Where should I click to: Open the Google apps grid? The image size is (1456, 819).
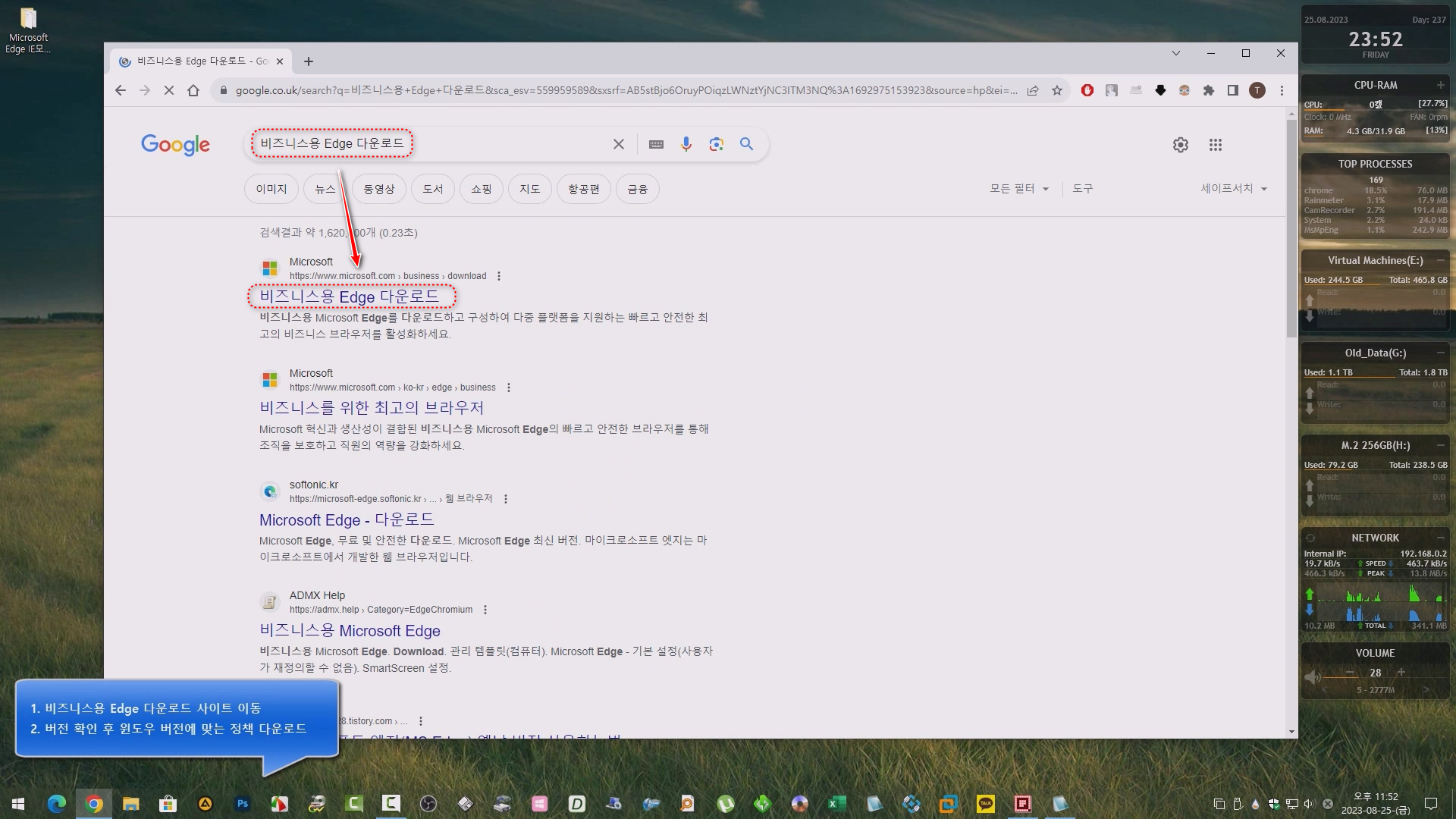pyautogui.click(x=1216, y=145)
